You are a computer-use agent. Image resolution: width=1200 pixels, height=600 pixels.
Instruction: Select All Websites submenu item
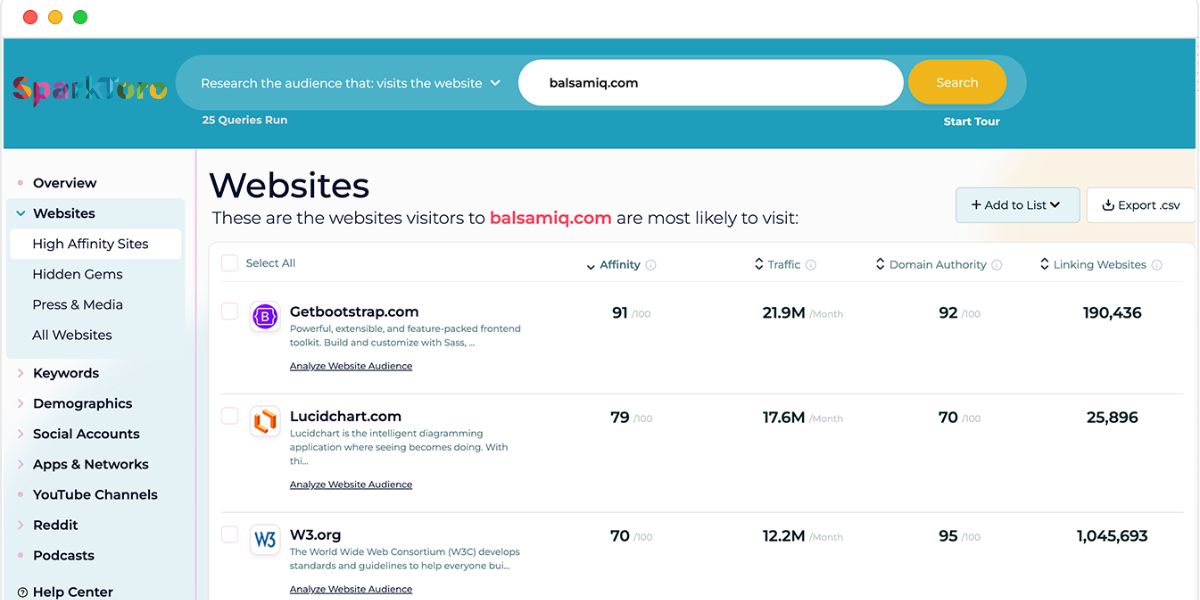pyautogui.click(x=72, y=335)
